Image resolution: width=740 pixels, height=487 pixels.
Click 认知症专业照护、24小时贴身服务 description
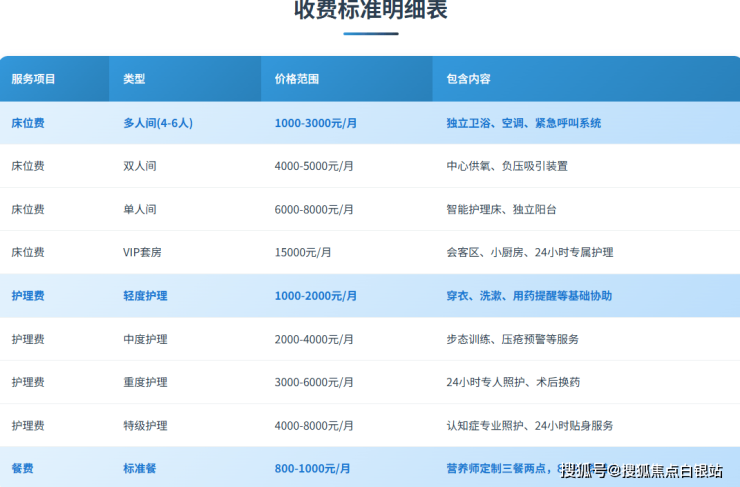tap(530, 425)
